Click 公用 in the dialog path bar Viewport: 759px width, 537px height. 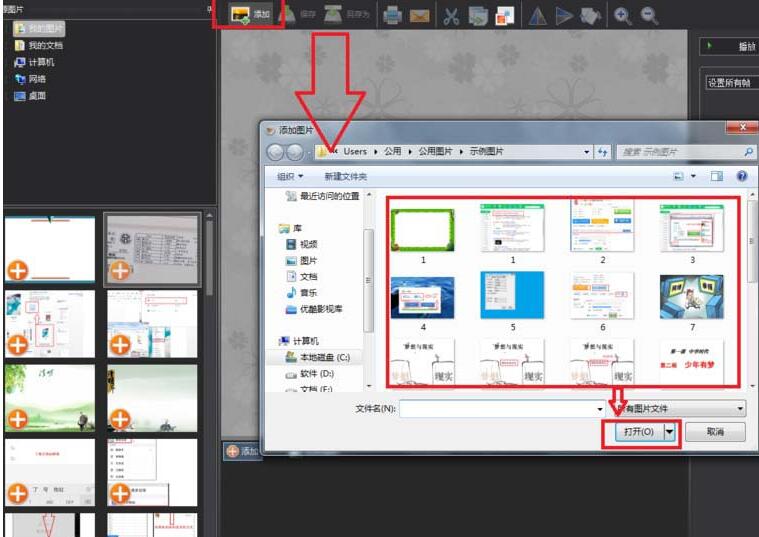pyautogui.click(x=393, y=152)
